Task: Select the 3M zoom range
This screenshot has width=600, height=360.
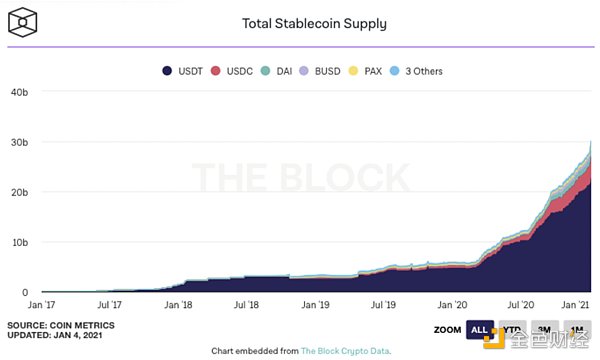Action: point(545,330)
